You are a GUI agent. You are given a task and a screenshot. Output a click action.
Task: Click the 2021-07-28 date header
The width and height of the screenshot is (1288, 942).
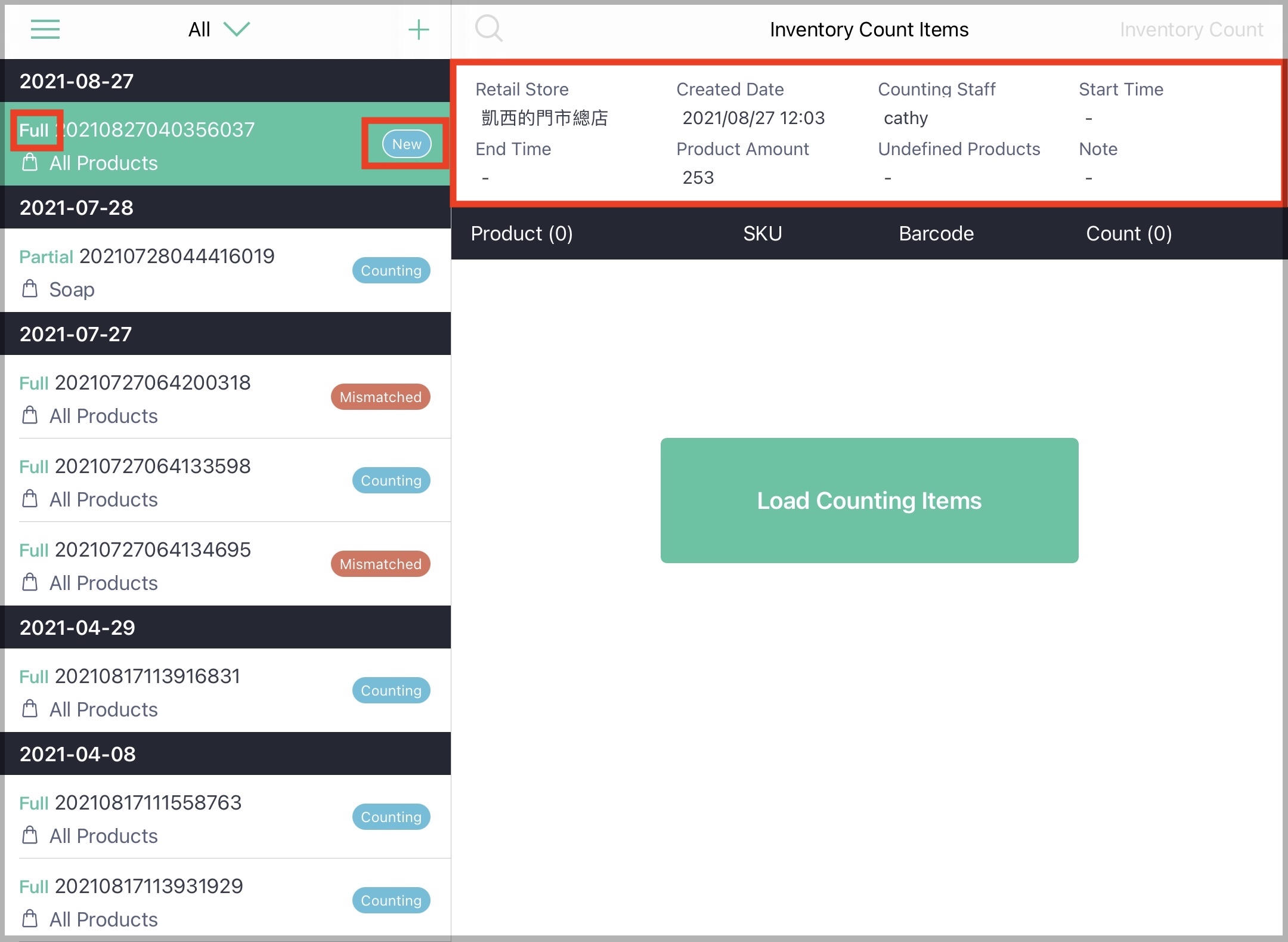pyautogui.click(x=227, y=207)
